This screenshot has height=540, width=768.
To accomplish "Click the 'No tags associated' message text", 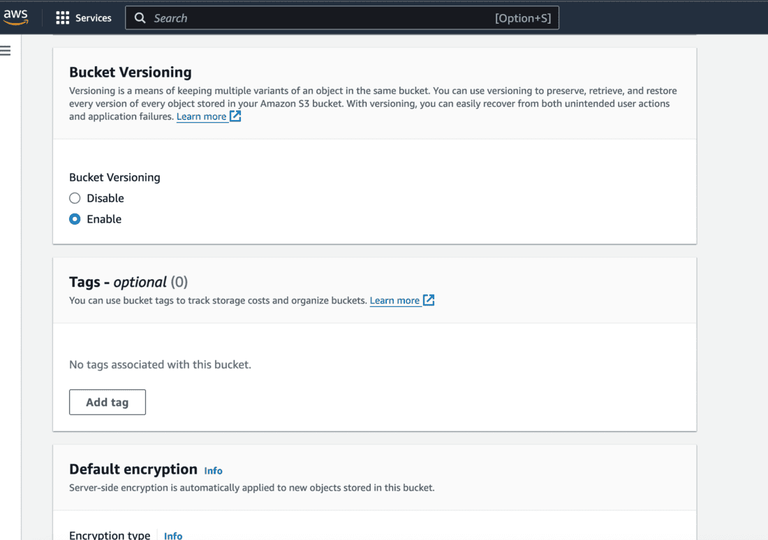I will (160, 365).
